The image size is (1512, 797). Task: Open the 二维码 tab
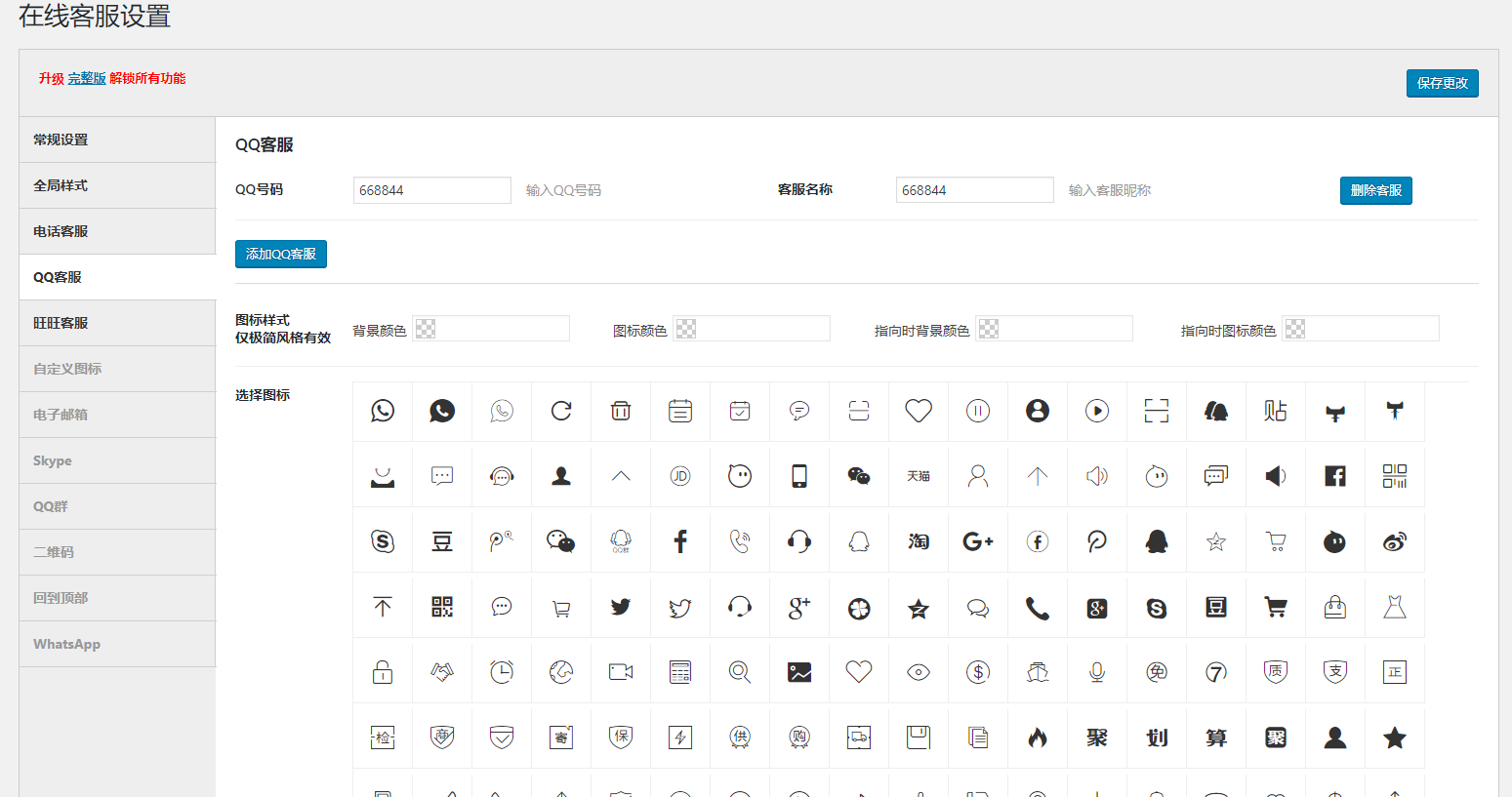[x=117, y=552]
